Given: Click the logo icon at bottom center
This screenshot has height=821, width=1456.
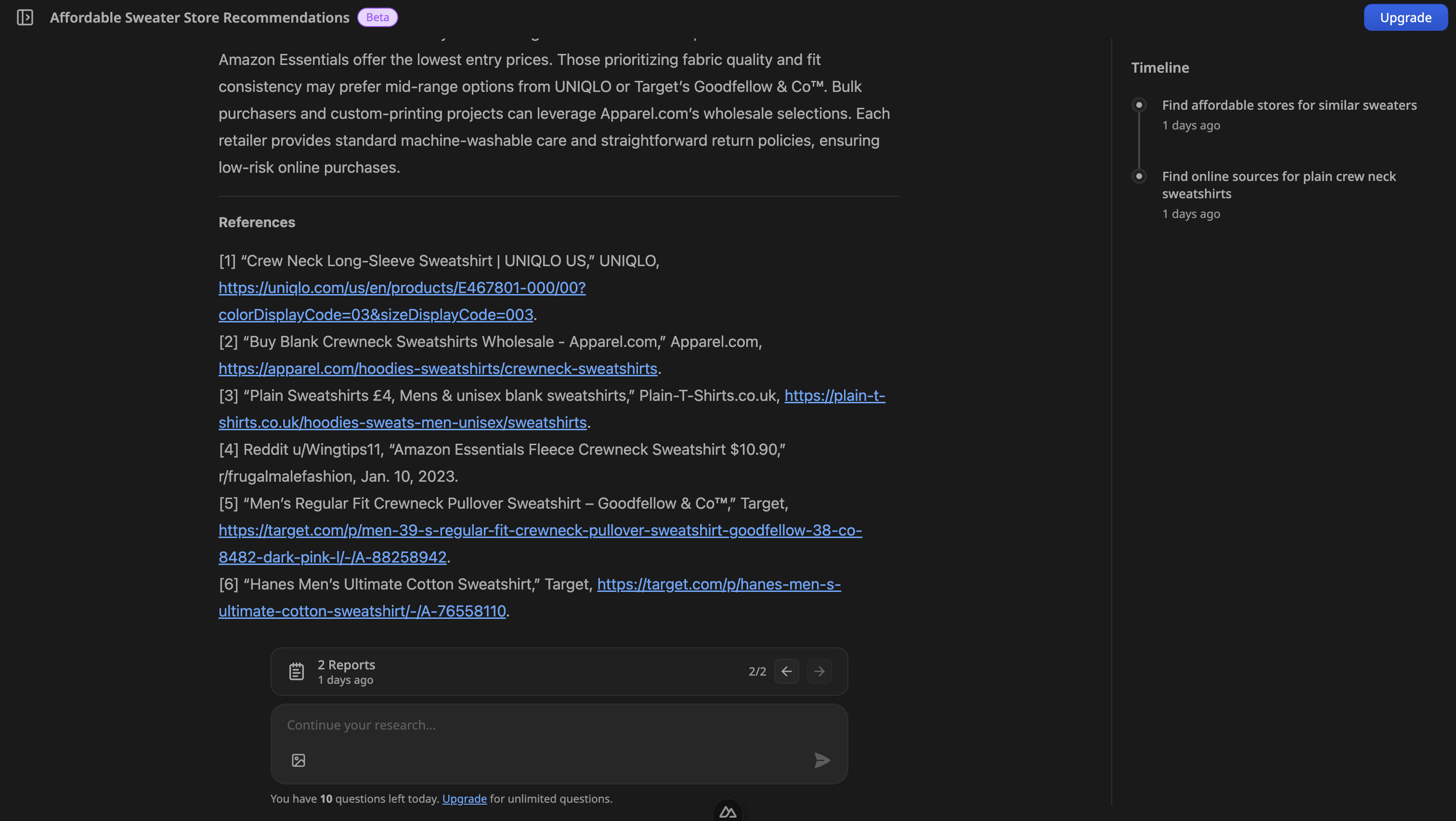Looking at the screenshot, I should [x=728, y=812].
